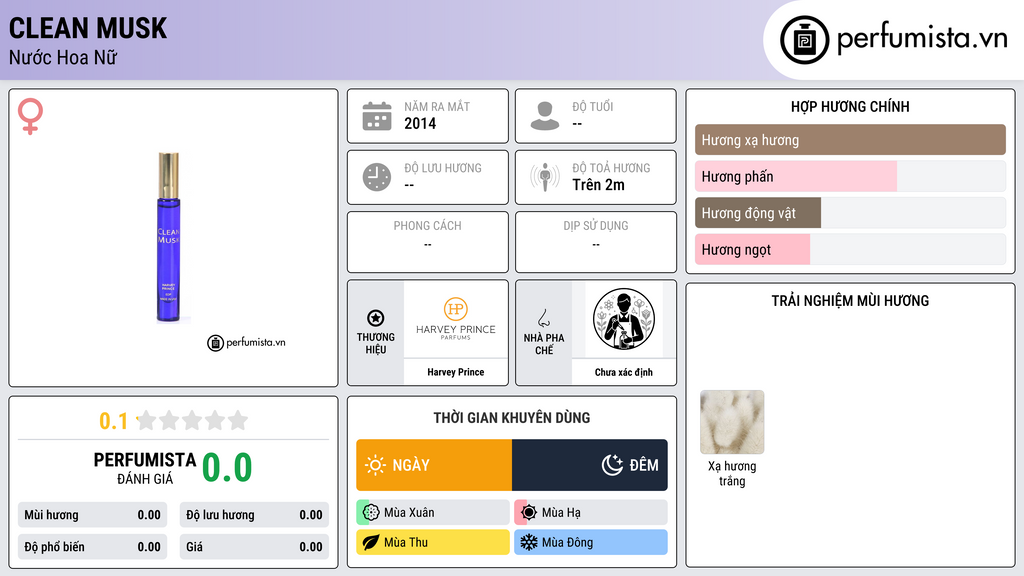Viewport: 1024px width, 576px height.
Task: Click the Trên 2m sillage value
Action: (598, 185)
